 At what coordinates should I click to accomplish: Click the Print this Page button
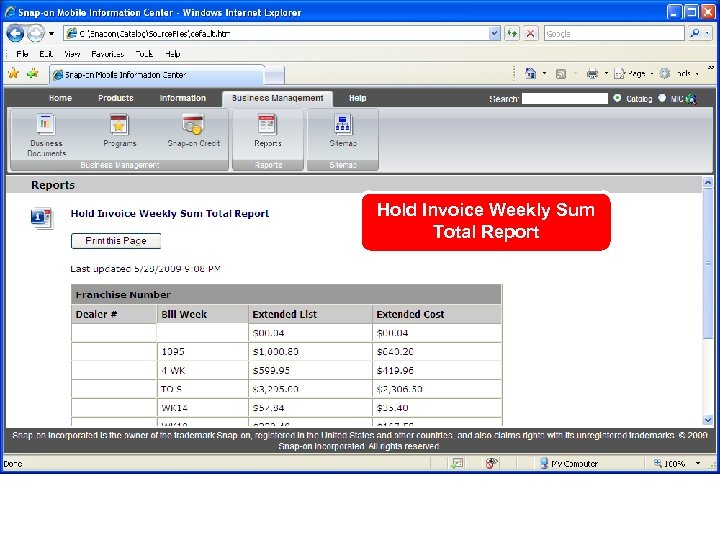[x=116, y=241]
